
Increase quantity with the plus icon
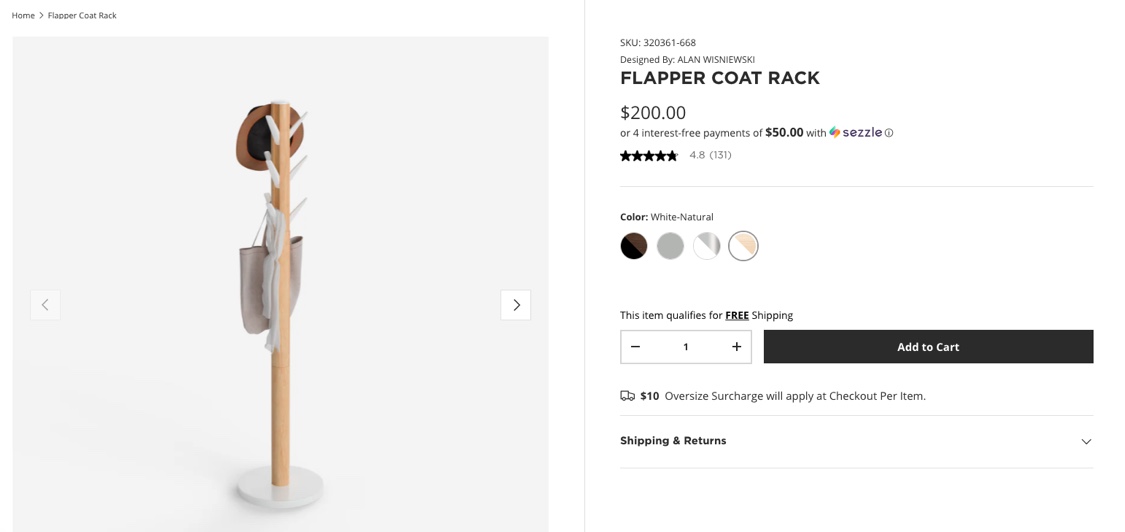tap(736, 347)
